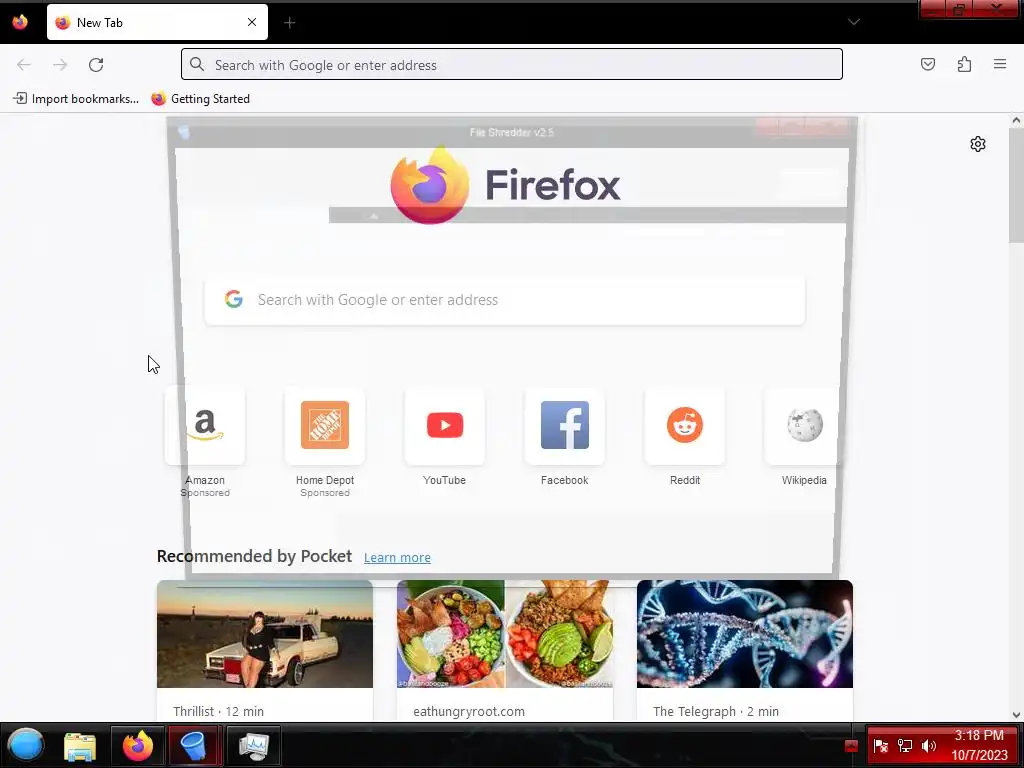Open the eathungryroot.com food bowl thumbnail

pyautogui.click(x=505, y=633)
